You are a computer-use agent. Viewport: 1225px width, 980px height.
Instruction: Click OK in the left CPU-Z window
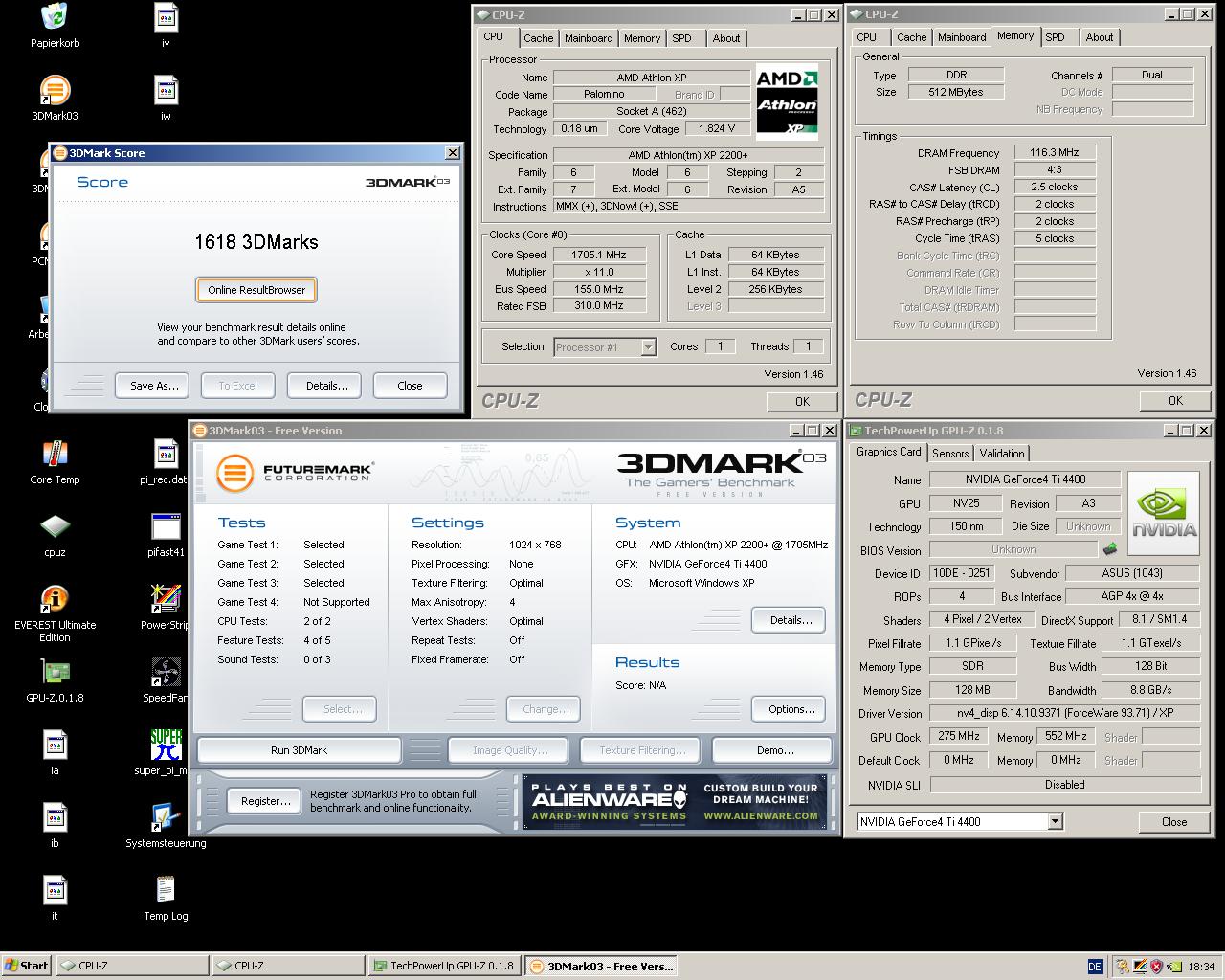tap(802, 401)
